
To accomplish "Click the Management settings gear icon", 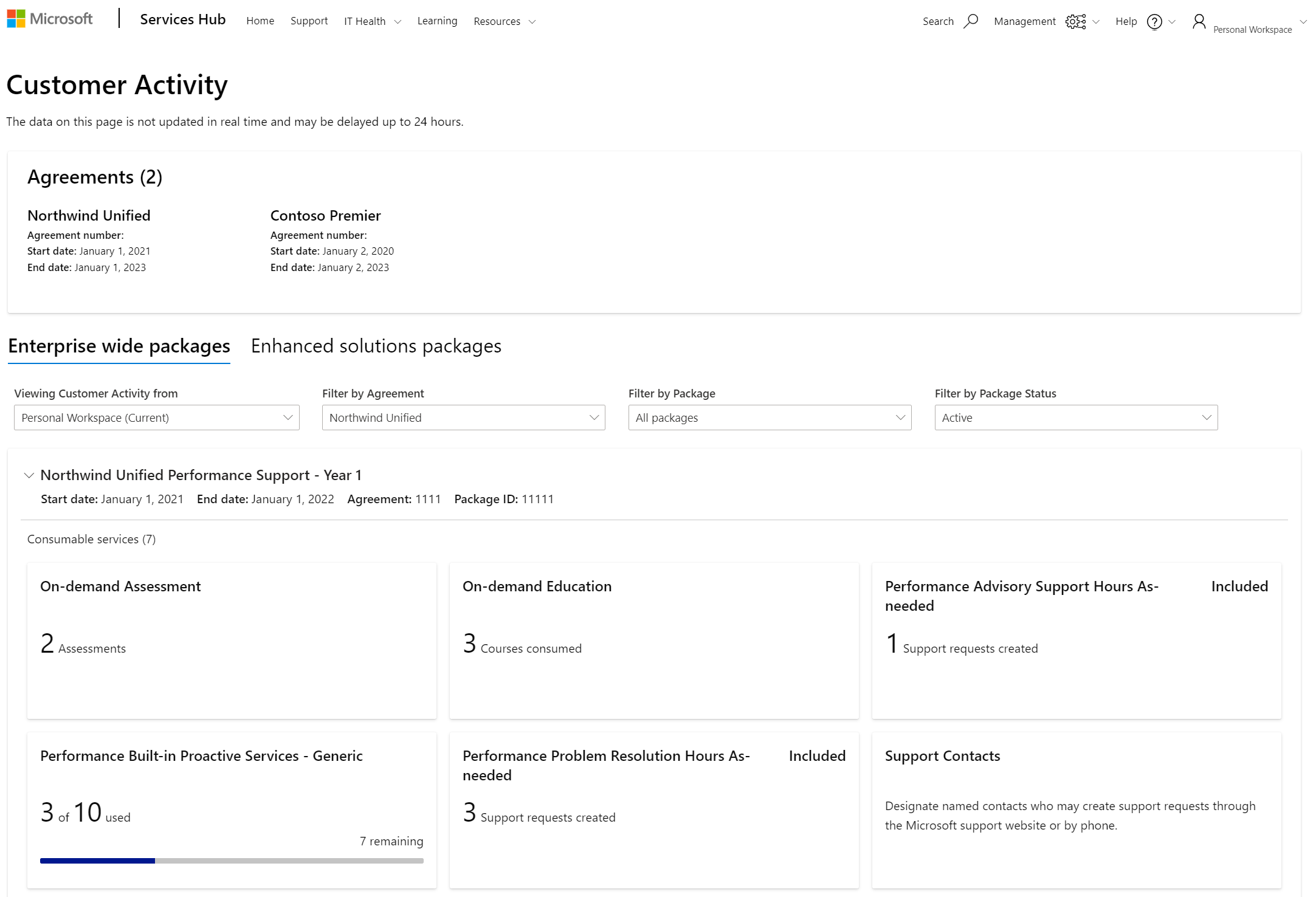I will click(x=1076, y=21).
